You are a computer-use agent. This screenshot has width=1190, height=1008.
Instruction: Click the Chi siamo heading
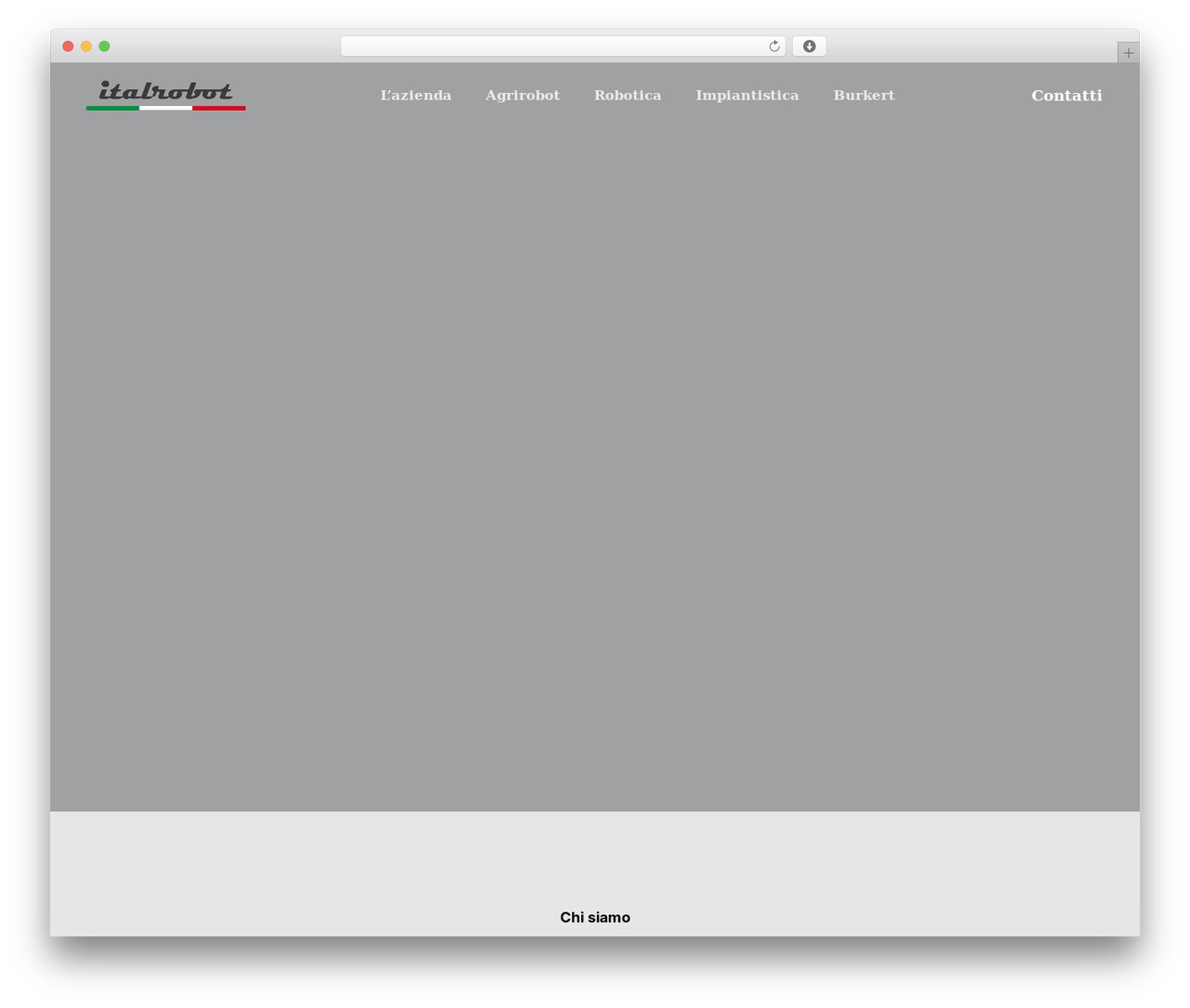595,918
